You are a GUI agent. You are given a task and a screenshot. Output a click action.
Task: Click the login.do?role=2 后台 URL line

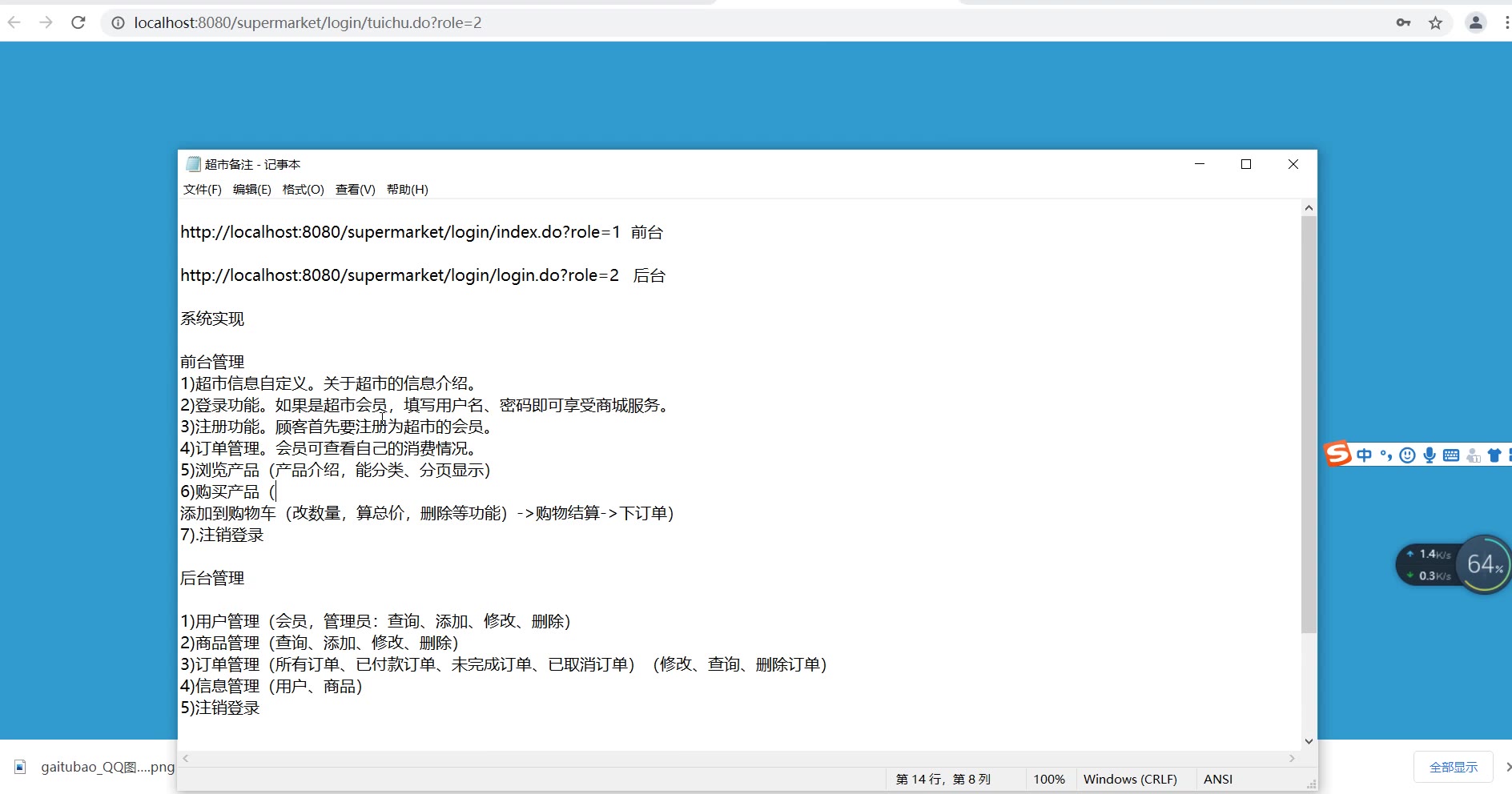point(423,275)
